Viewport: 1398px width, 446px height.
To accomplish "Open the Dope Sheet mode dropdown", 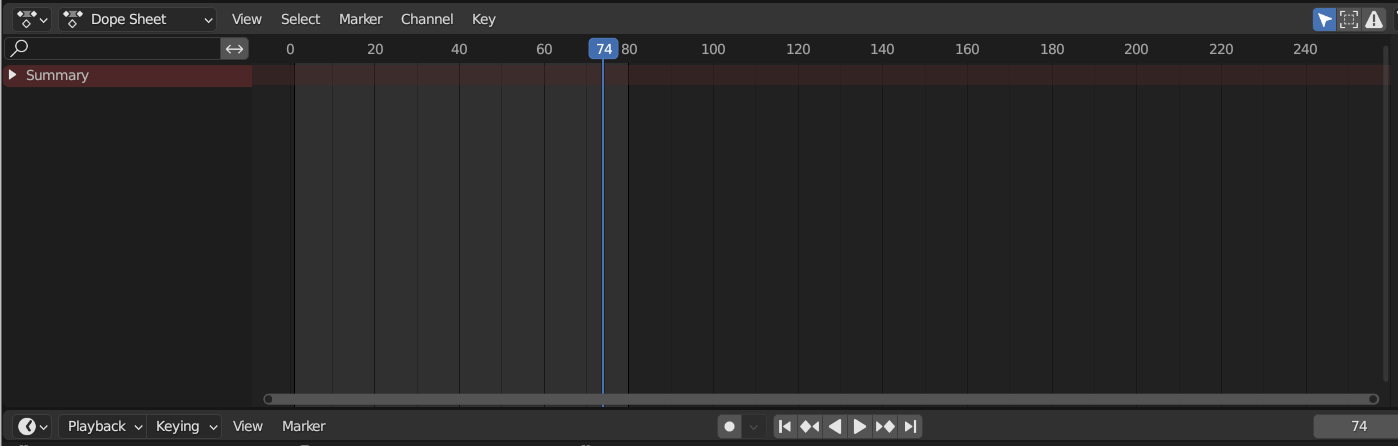I will tap(138, 19).
